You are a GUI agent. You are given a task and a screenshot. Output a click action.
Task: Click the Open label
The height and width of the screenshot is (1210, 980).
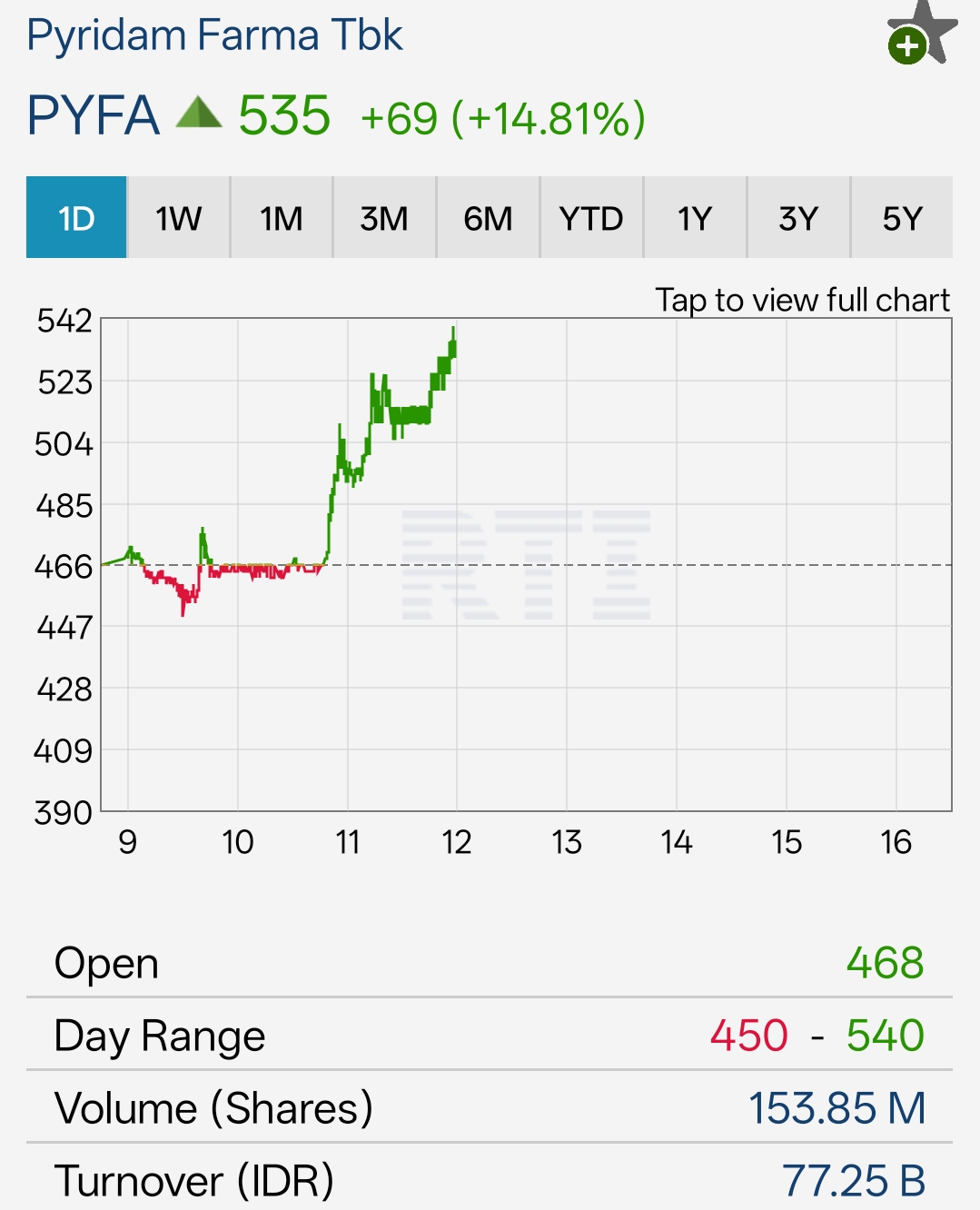pyautogui.click(x=106, y=963)
